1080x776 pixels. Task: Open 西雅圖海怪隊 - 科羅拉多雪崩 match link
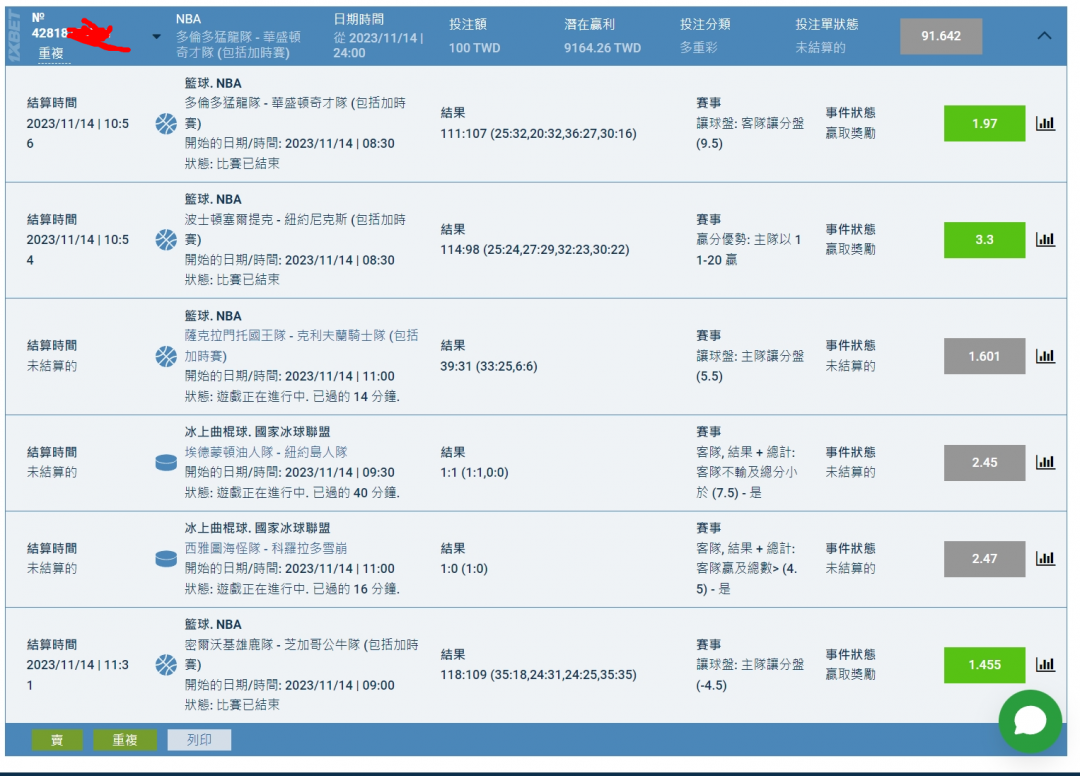pyautogui.click(x=266, y=548)
